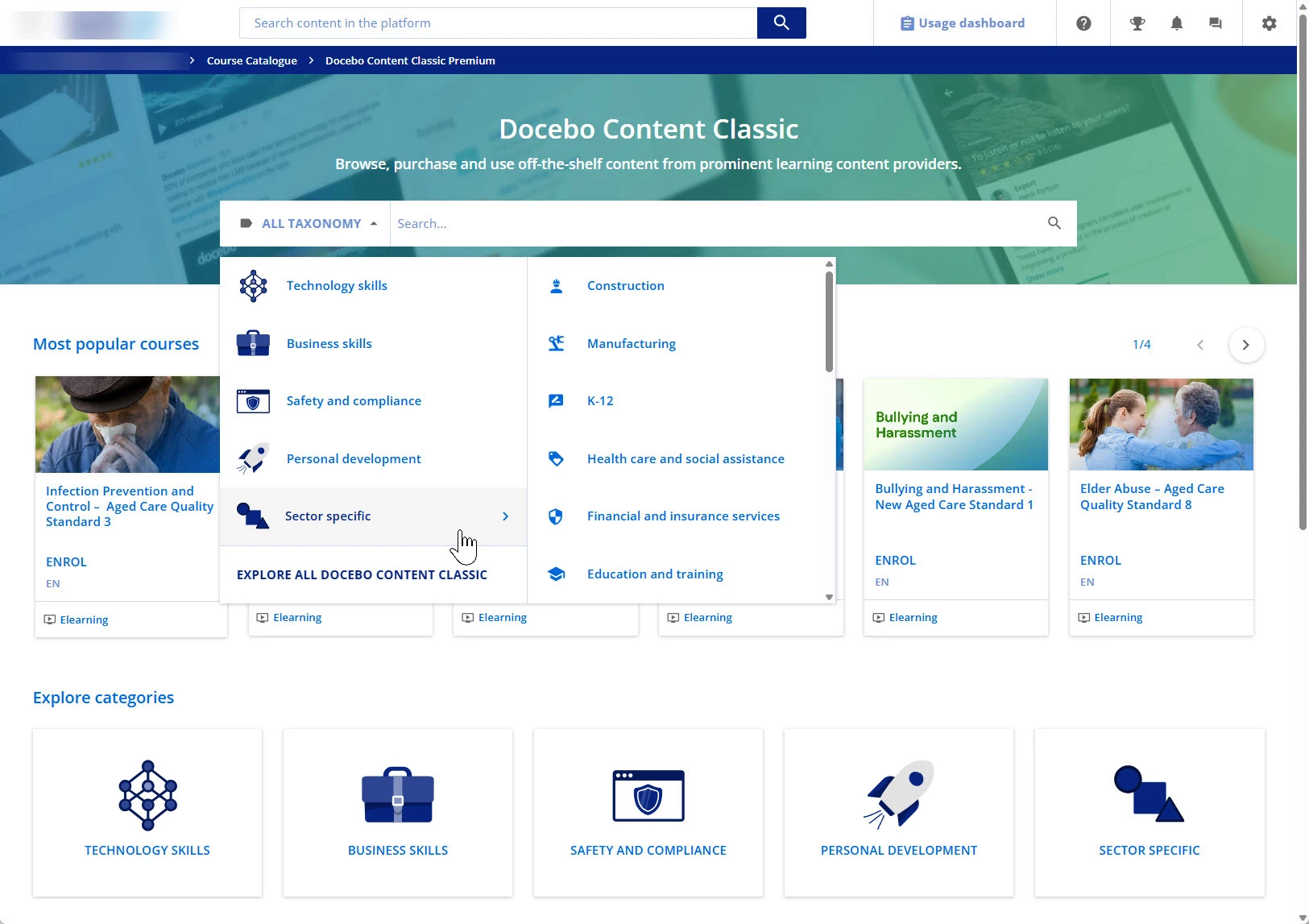Viewport: 1309px width, 924px height.
Task: Click the Business skills briefcase icon in the dropdown
Action: pos(253,343)
